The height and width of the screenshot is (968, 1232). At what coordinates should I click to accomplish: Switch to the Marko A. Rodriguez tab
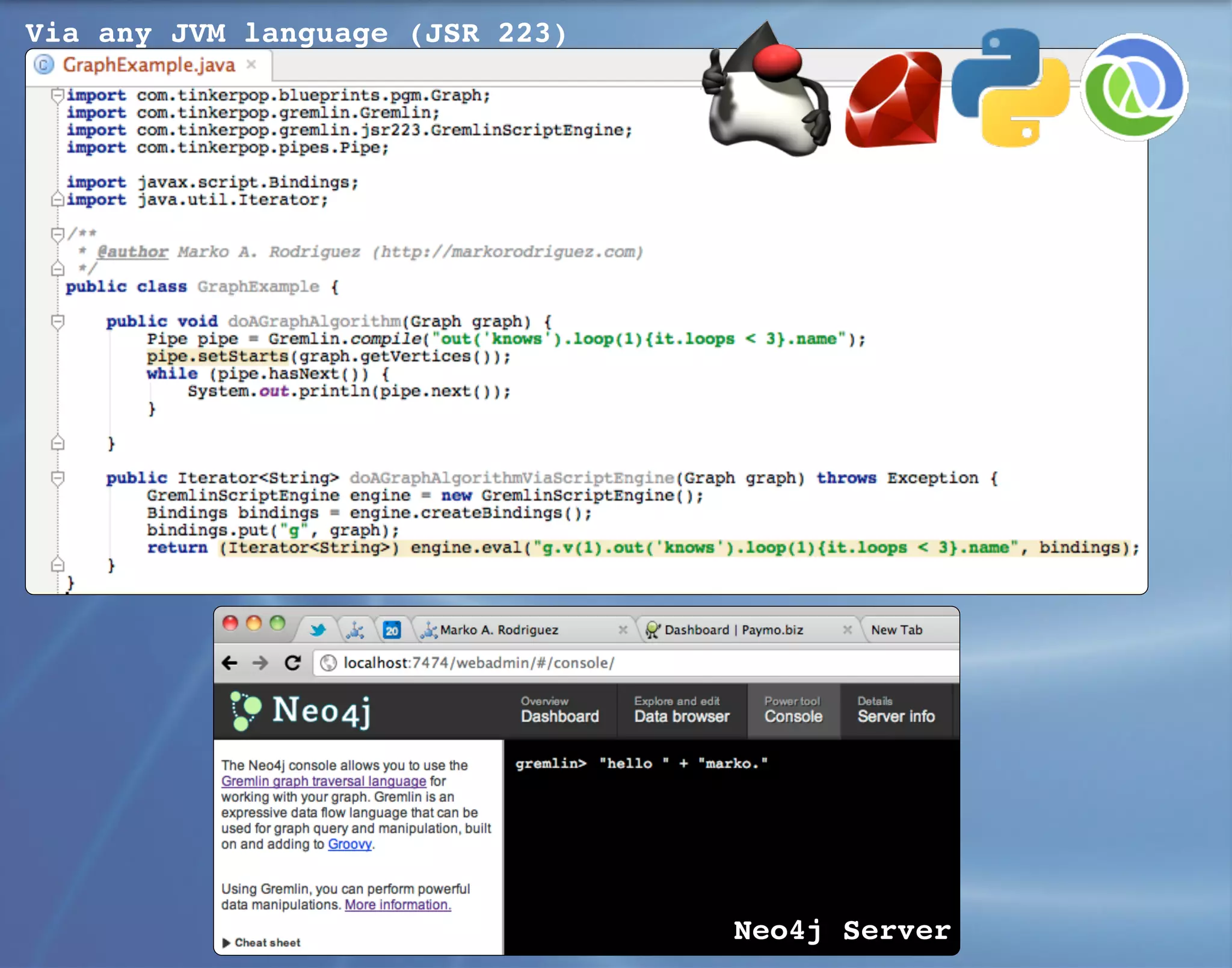[x=523, y=630]
